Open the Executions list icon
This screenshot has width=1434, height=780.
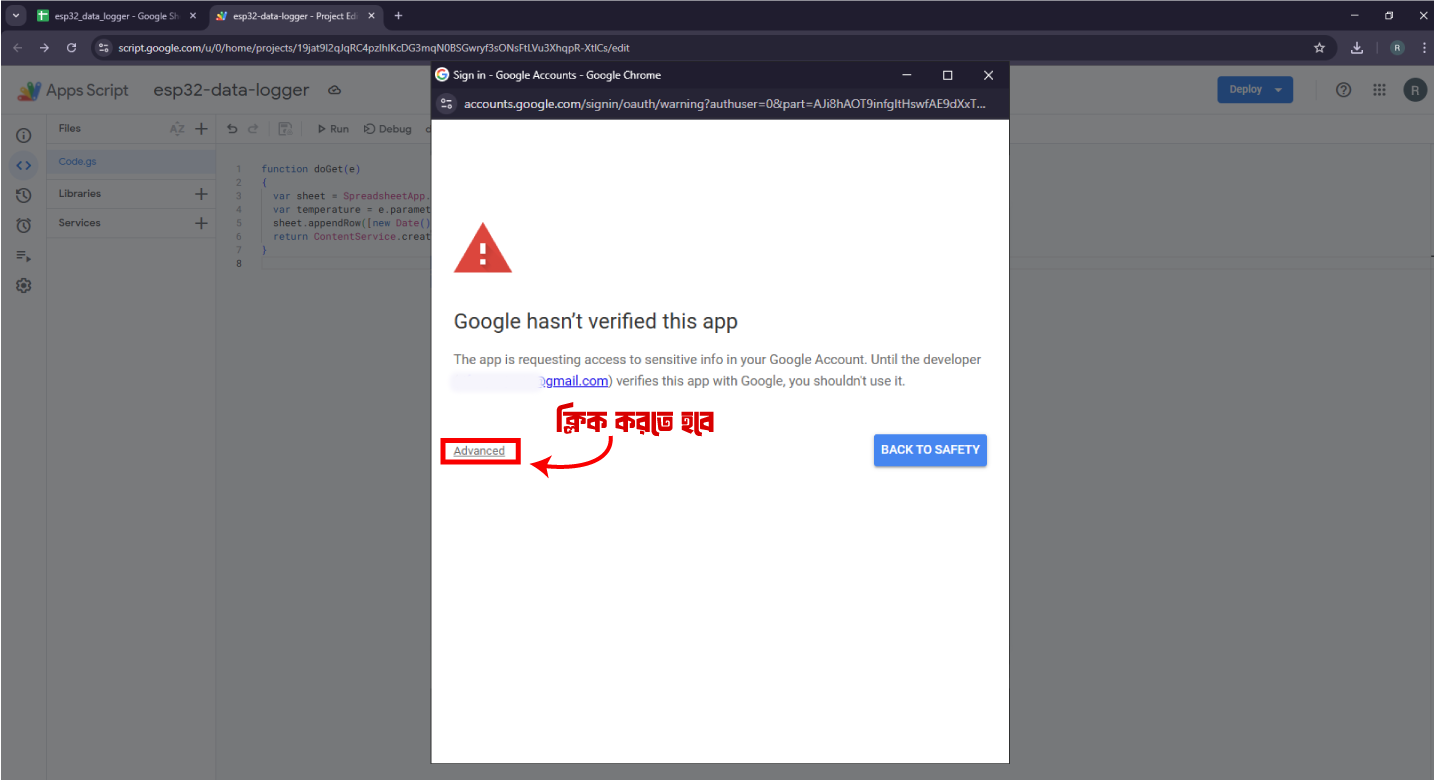(x=24, y=256)
